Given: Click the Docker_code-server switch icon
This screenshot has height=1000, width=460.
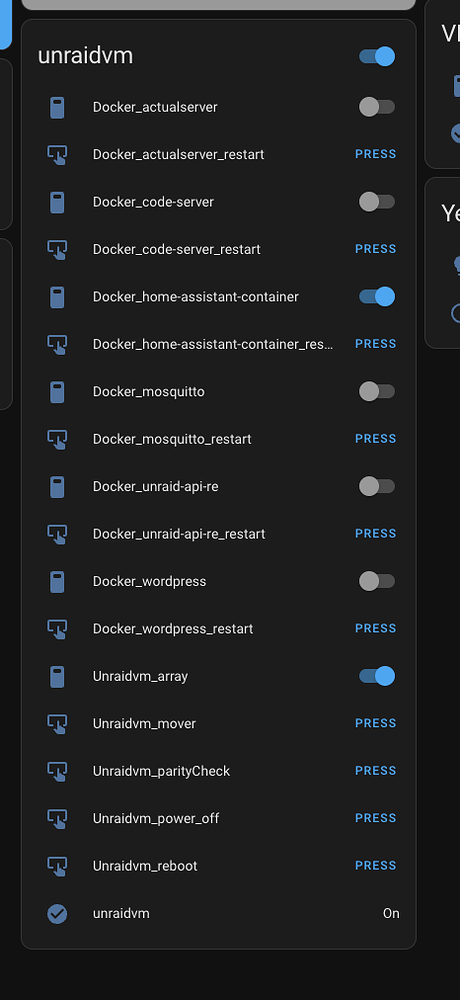Looking at the screenshot, I should (x=57, y=202).
